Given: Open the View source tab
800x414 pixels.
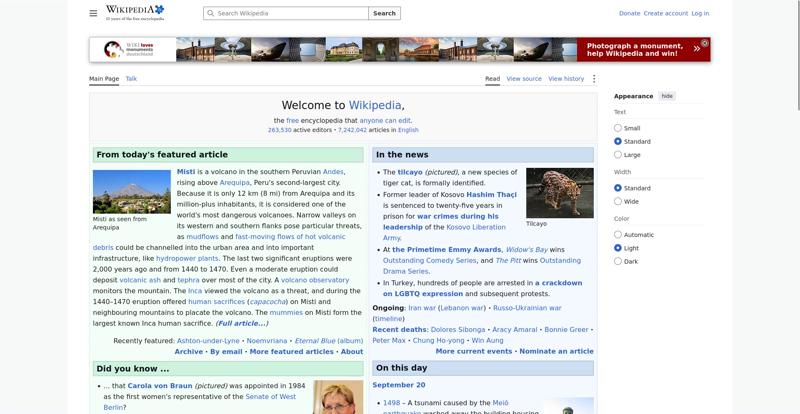Looking at the screenshot, I should coord(524,79).
